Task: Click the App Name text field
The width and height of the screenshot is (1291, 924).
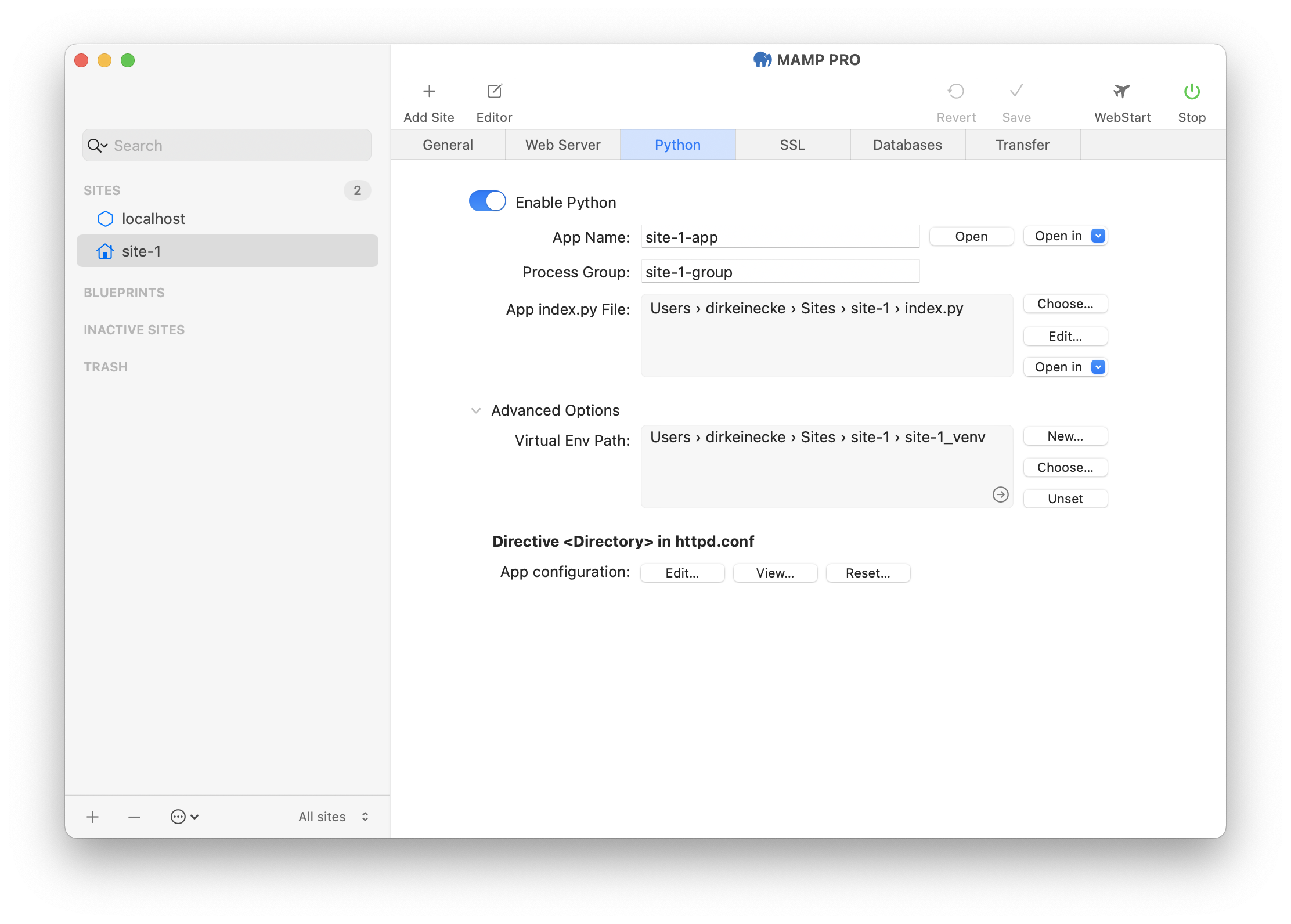Action: pos(780,237)
